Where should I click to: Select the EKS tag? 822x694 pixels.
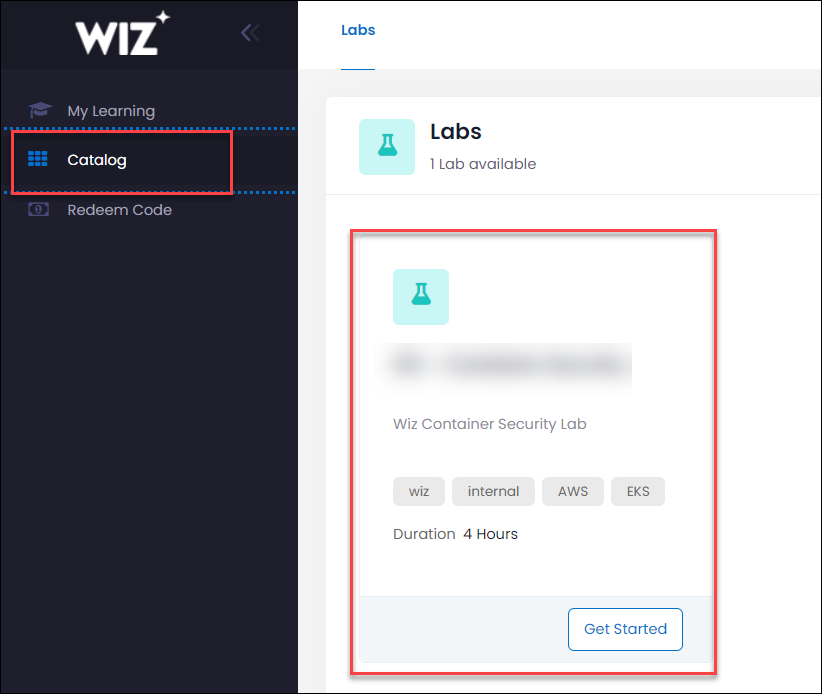[x=638, y=491]
